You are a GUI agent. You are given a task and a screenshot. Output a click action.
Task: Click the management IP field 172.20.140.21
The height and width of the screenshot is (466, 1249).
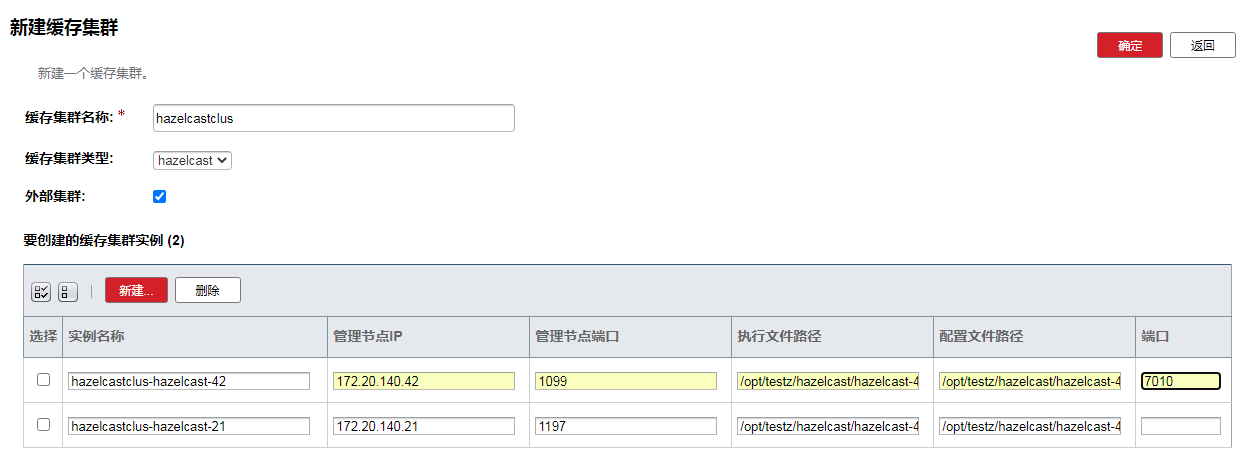423,426
